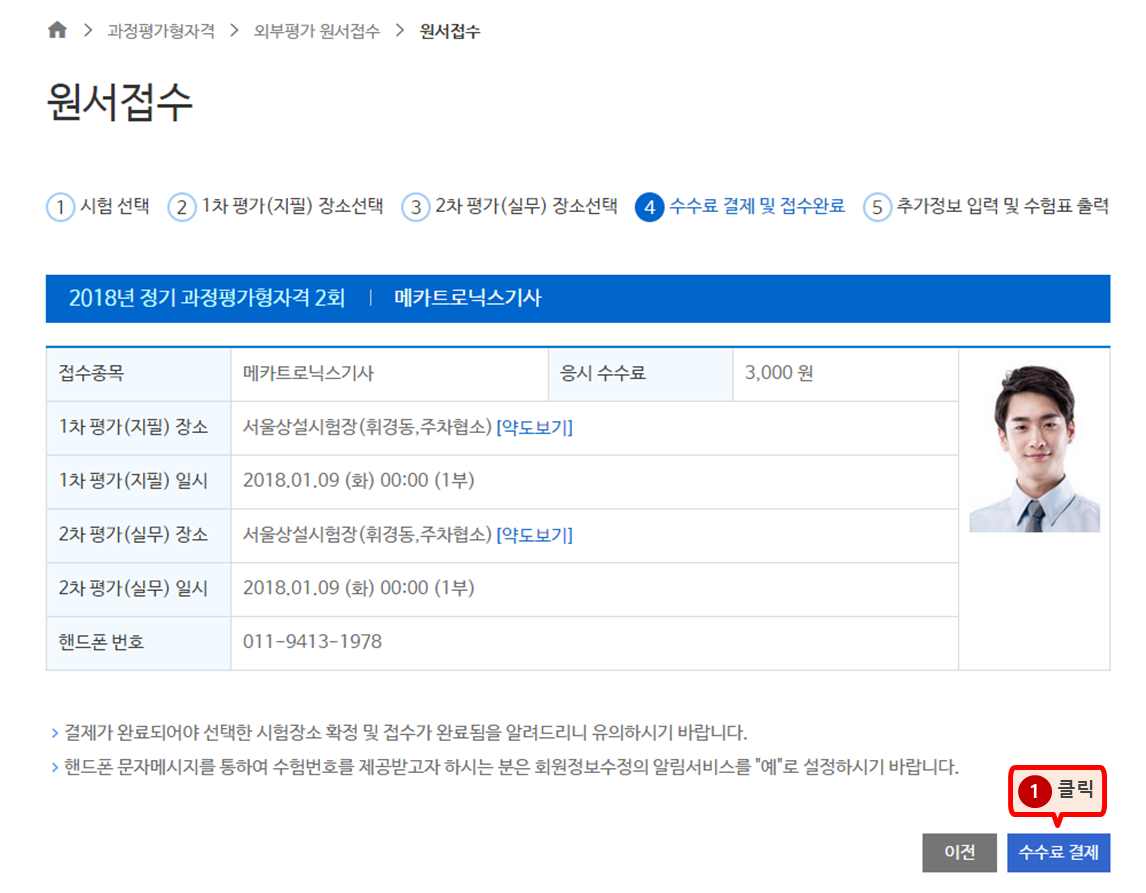Click the applicant photo thumbnail
Screen dimensions: 1146x893
click(x=1034, y=449)
